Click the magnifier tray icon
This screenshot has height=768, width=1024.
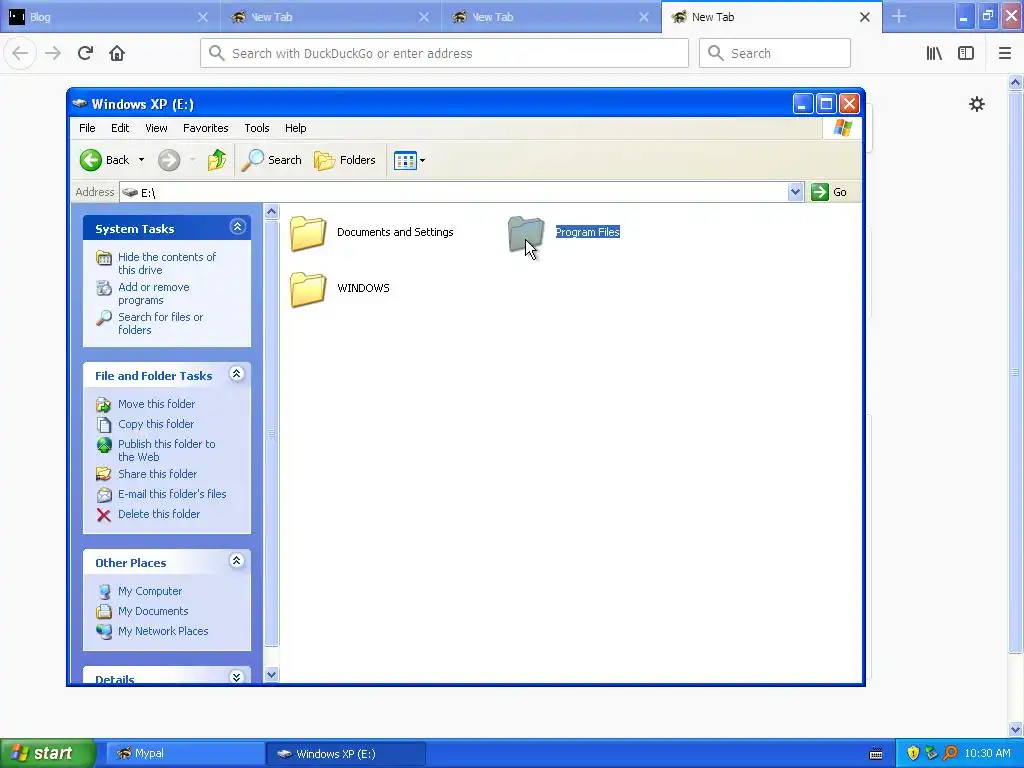point(950,754)
